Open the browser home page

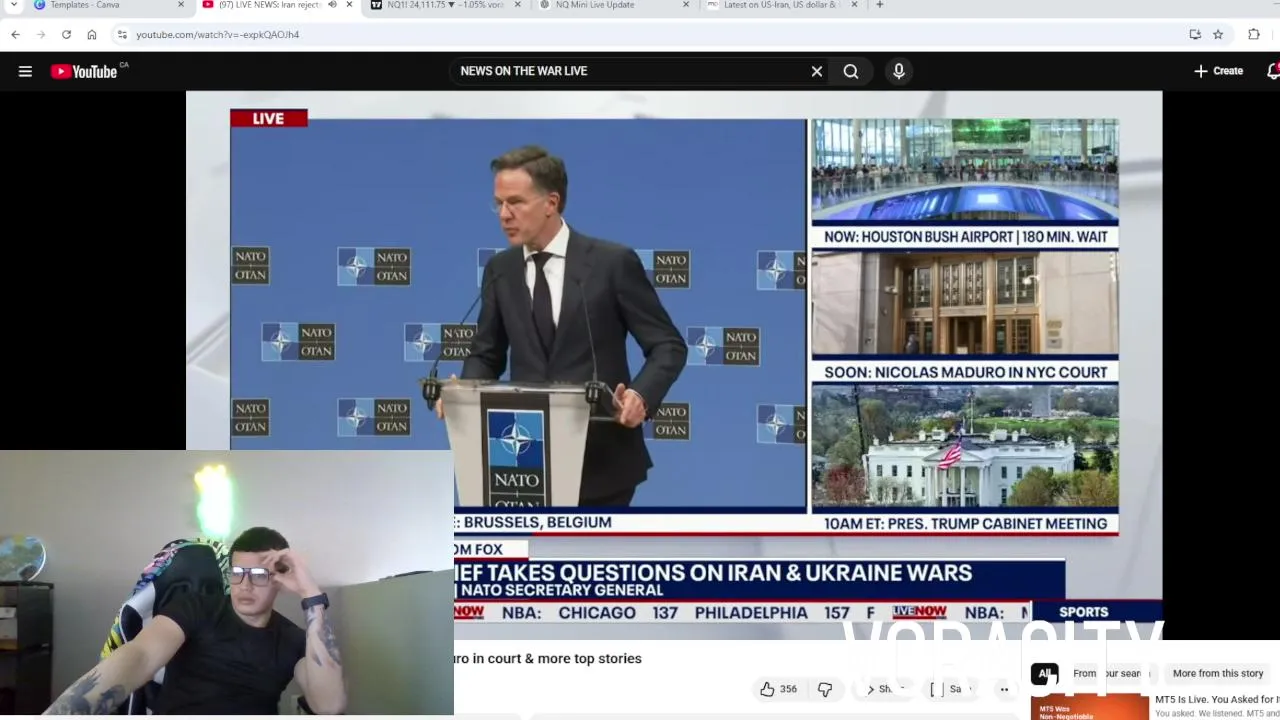point(92,34)
